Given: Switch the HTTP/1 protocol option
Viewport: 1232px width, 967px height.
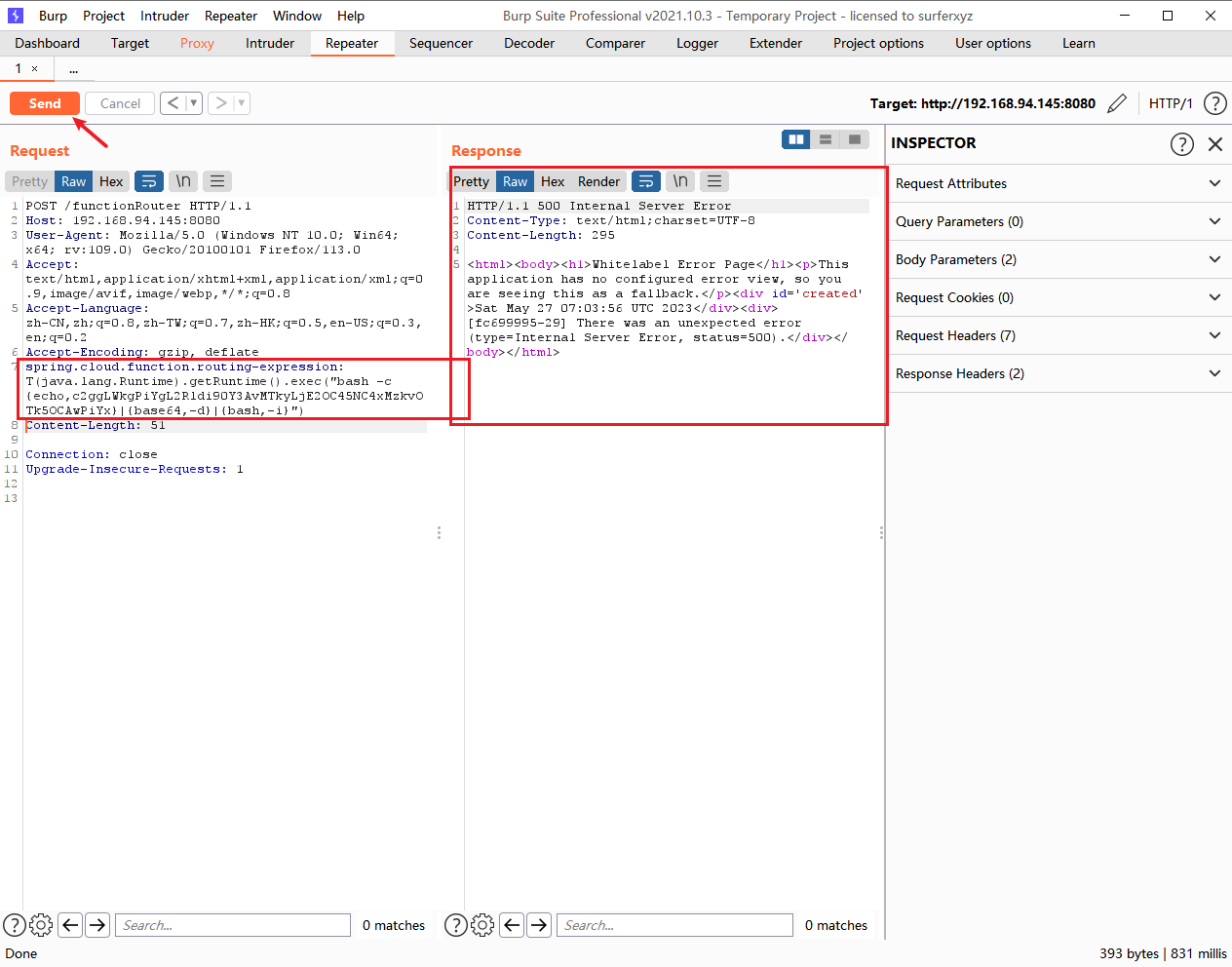Looking at the screenshot, I should (x=1171, y=103).
